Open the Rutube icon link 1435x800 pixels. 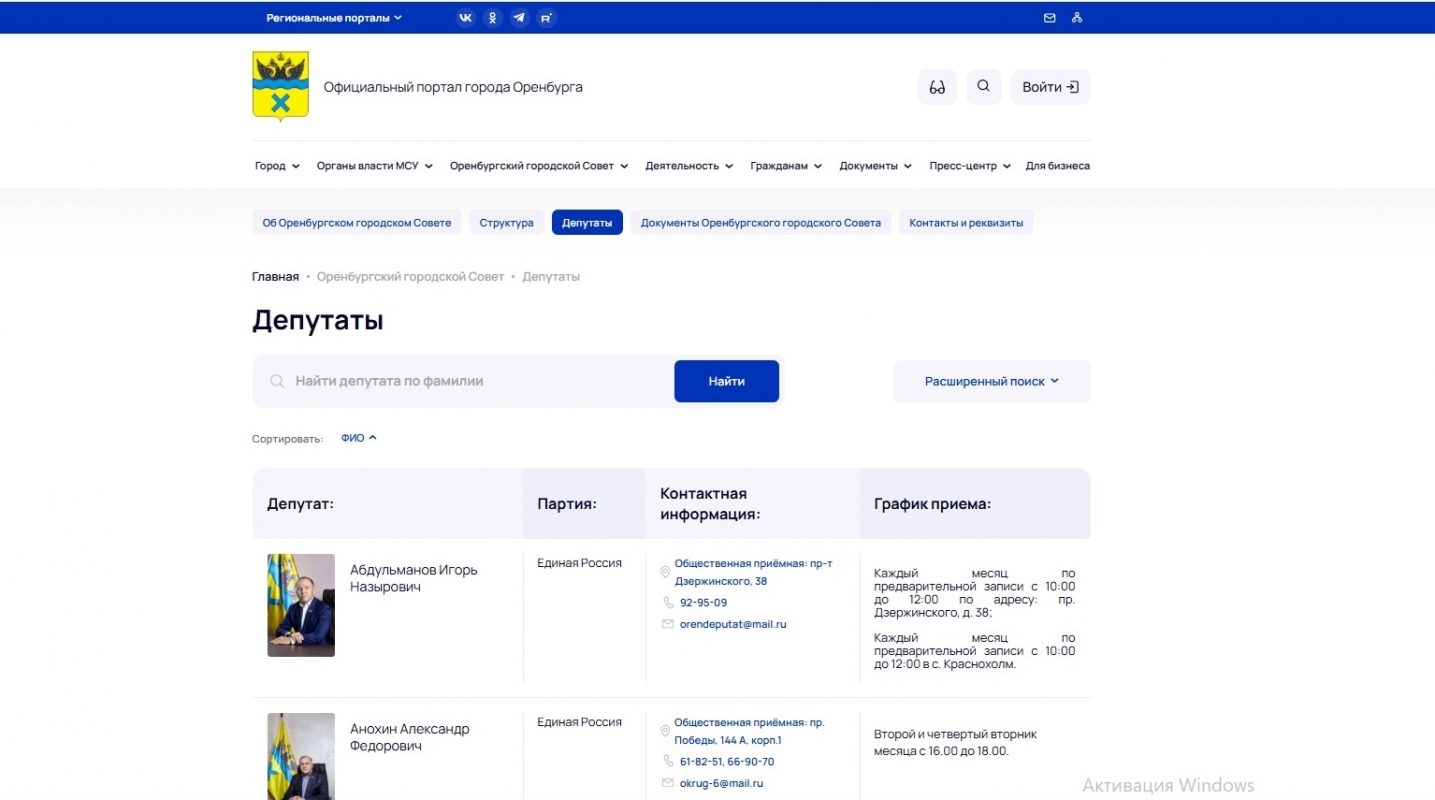click(x=546, y=18)
